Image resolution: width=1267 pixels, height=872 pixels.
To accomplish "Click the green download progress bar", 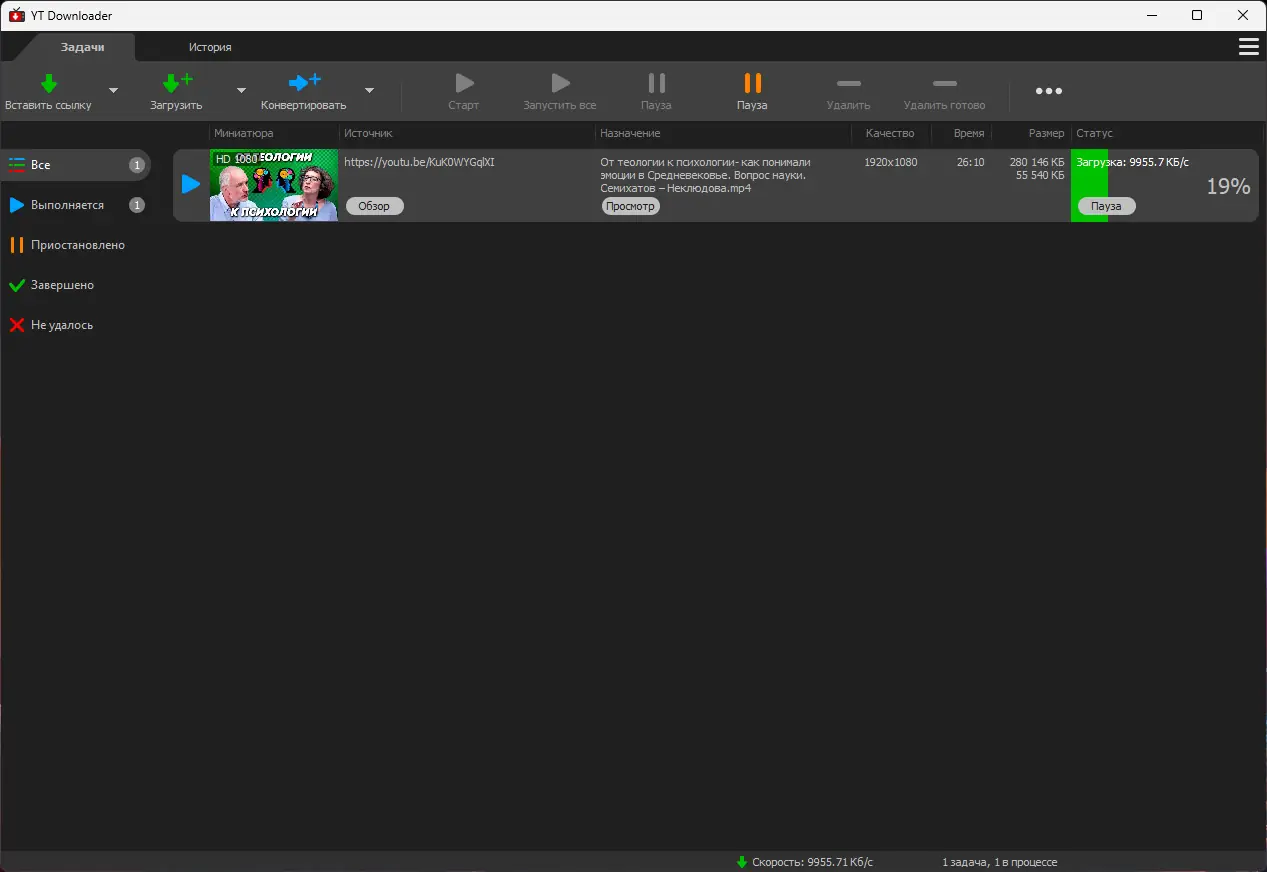I will (x=1089, y=185).
